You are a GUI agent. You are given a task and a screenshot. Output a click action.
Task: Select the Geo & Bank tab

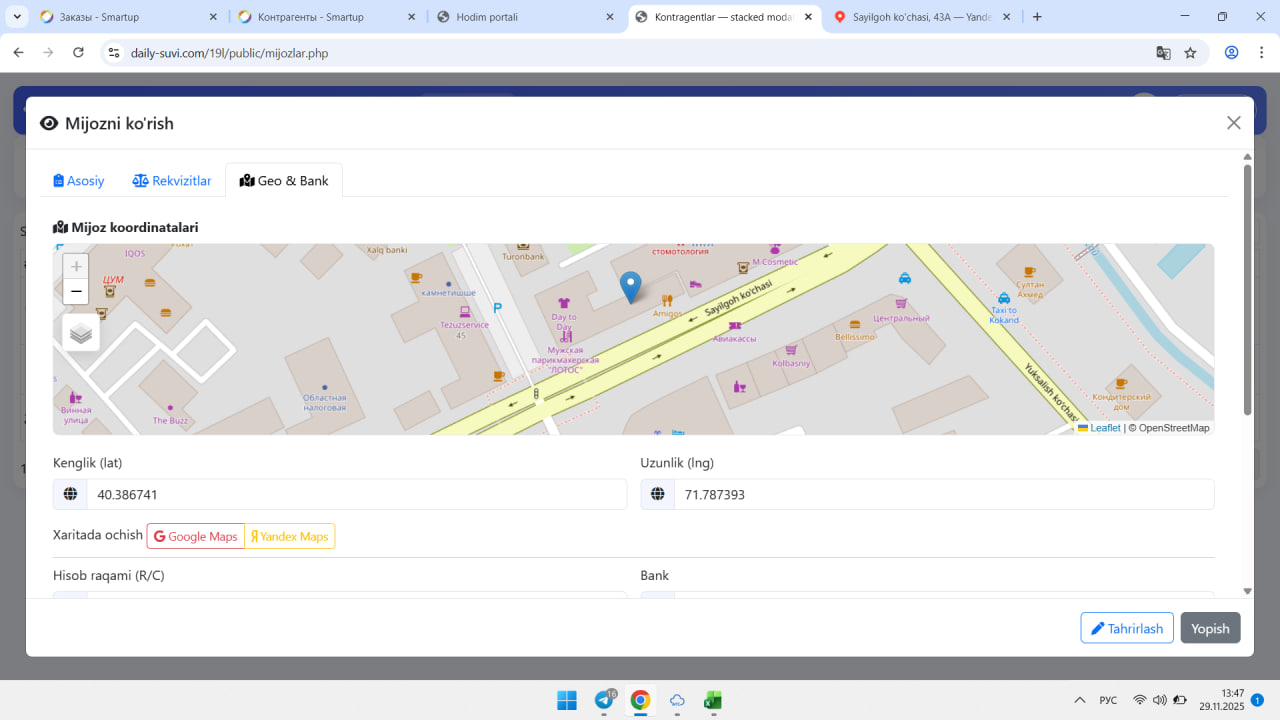pyautogui.click(x=284, y=181)
